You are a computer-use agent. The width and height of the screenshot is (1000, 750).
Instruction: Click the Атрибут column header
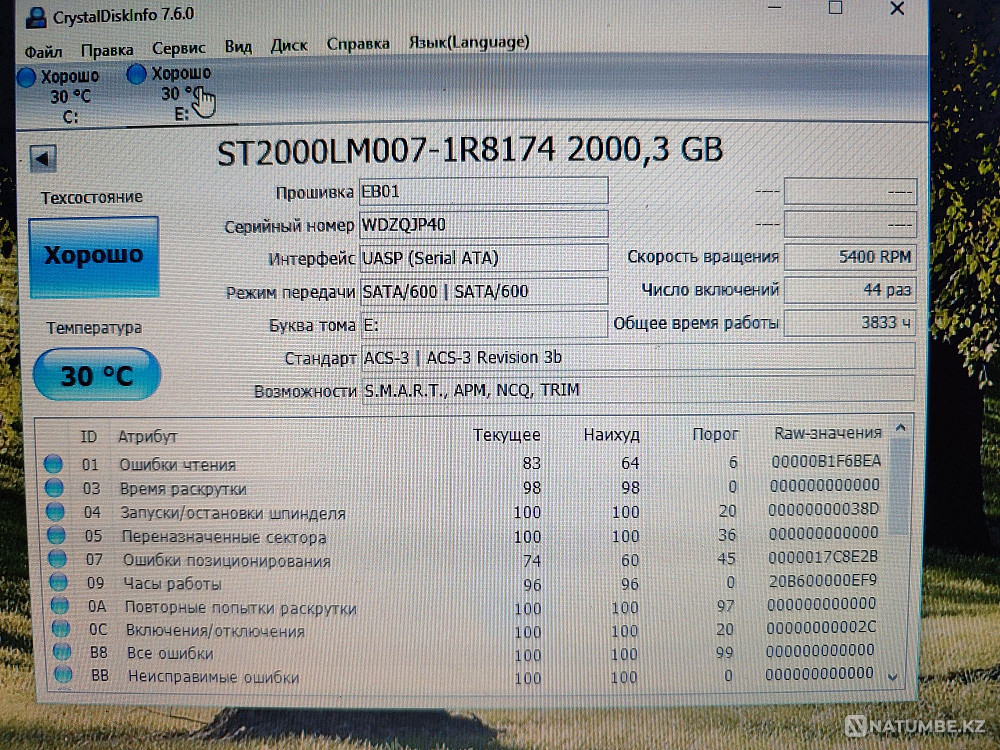point(147,436)
